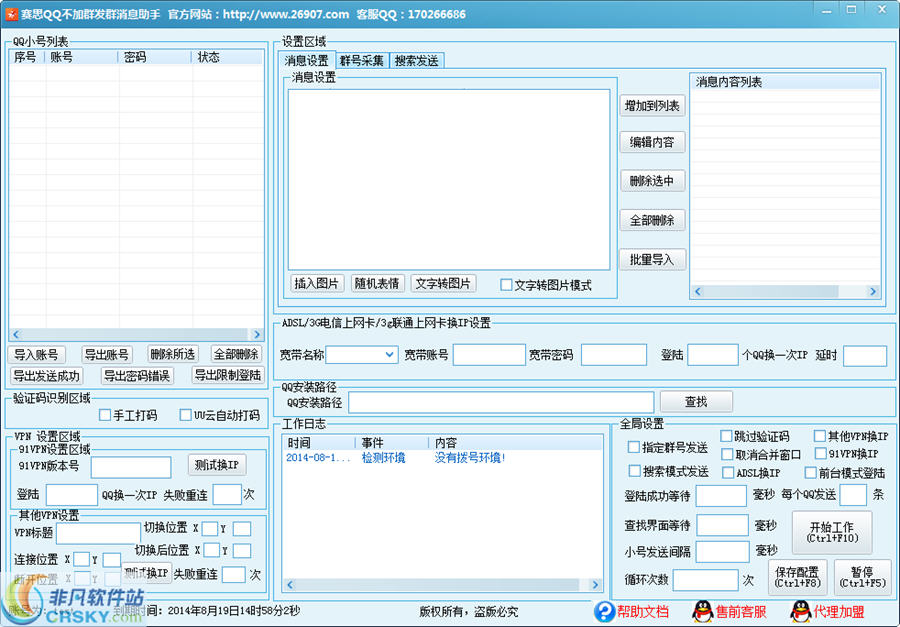The height and width of the screenshot is (627, 900).
Task: Toggle 文字转图片模式 checkbox
Action: (x=506, y=285)
